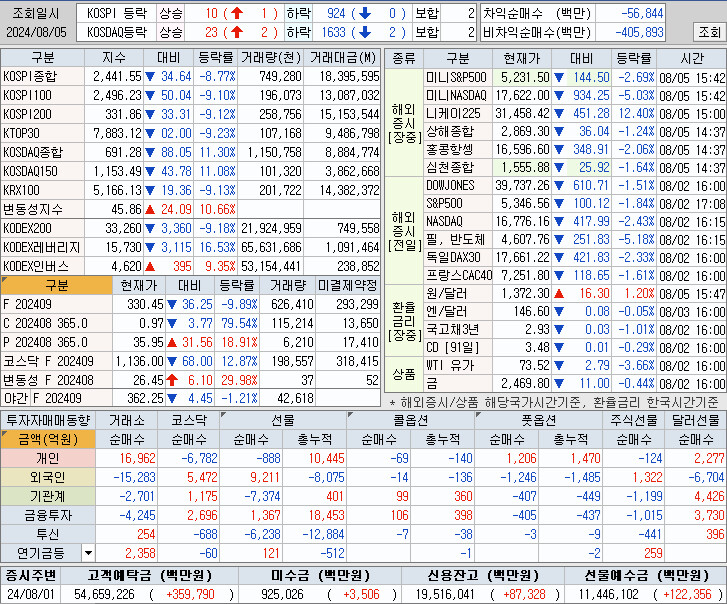Click the 2024/08/05 query date field
This screenshot has height=604, width=727.
(36, 32)
